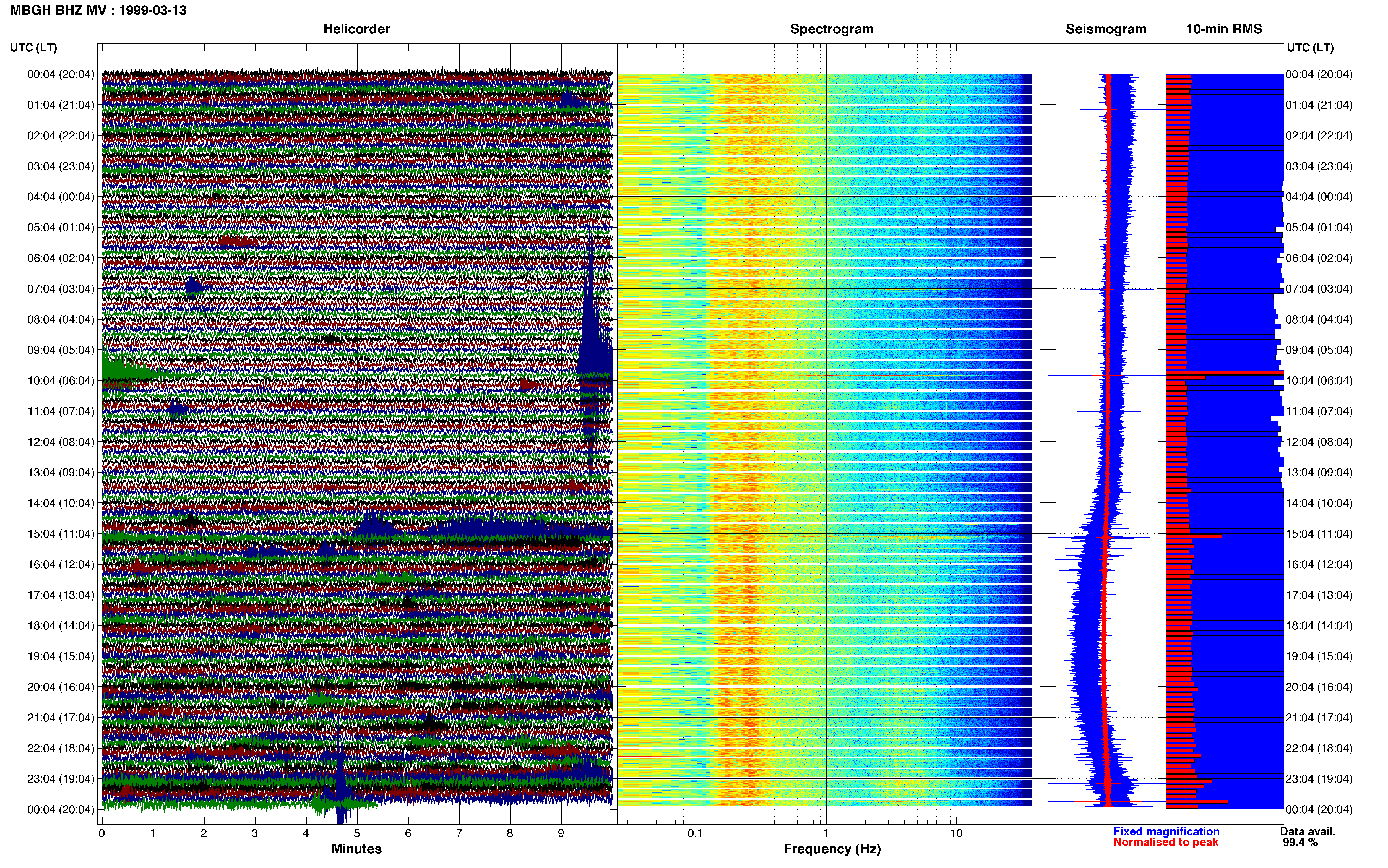
Task: Click right-side time label '23:04 (19:04)'
Action: [1319, 779]
